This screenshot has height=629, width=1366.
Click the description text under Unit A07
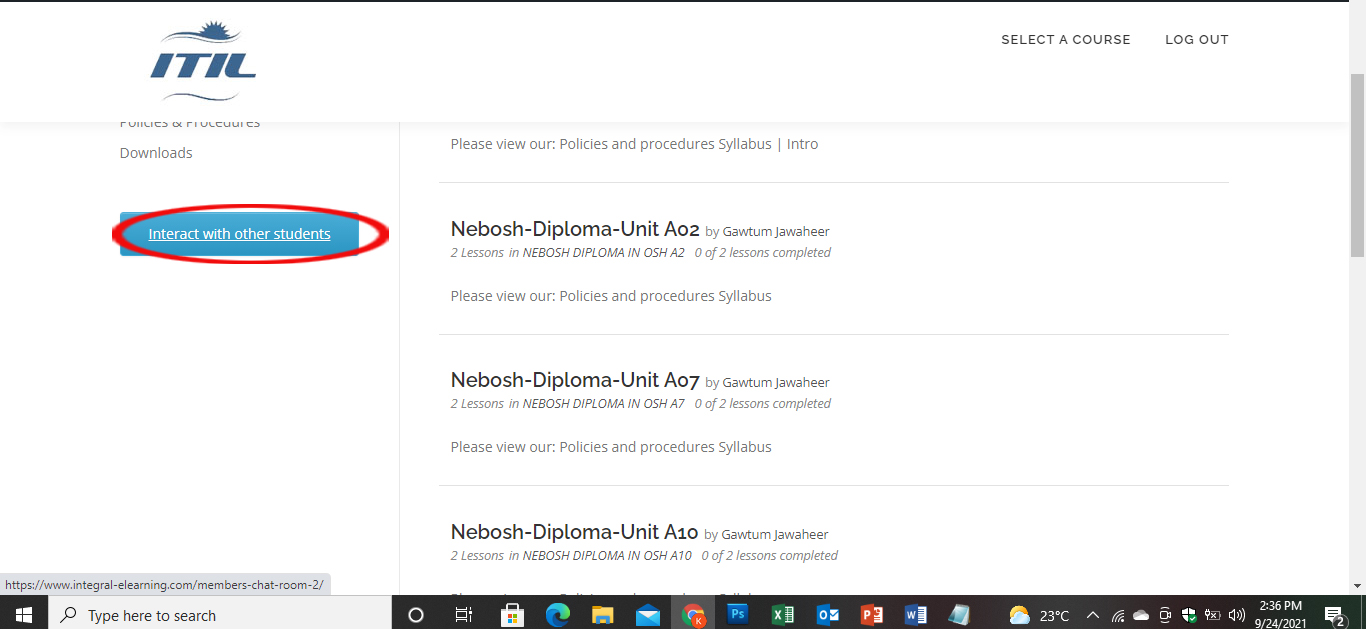click(x=611, y=447)
